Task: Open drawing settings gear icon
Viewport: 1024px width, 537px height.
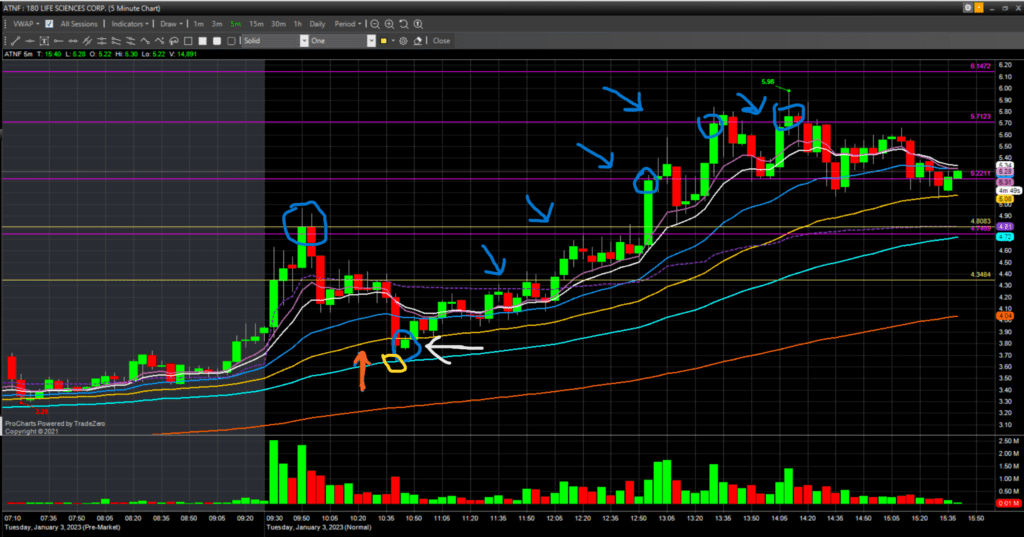Action: coord(404,41)
